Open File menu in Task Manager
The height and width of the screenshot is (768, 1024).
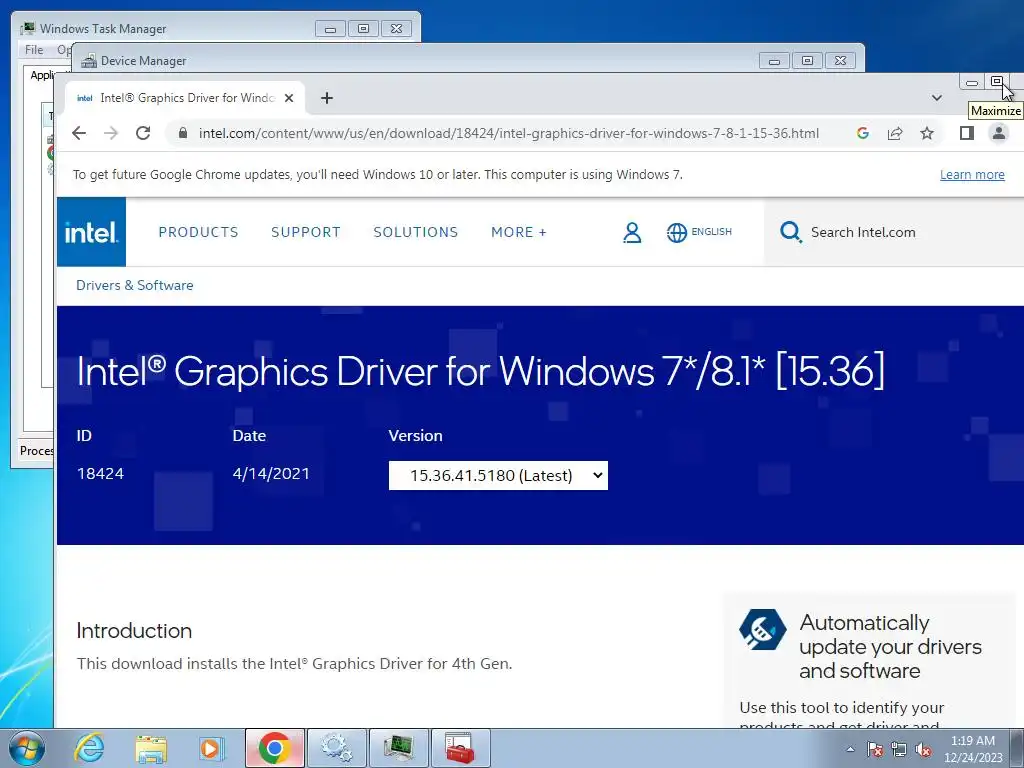point(34,50)
